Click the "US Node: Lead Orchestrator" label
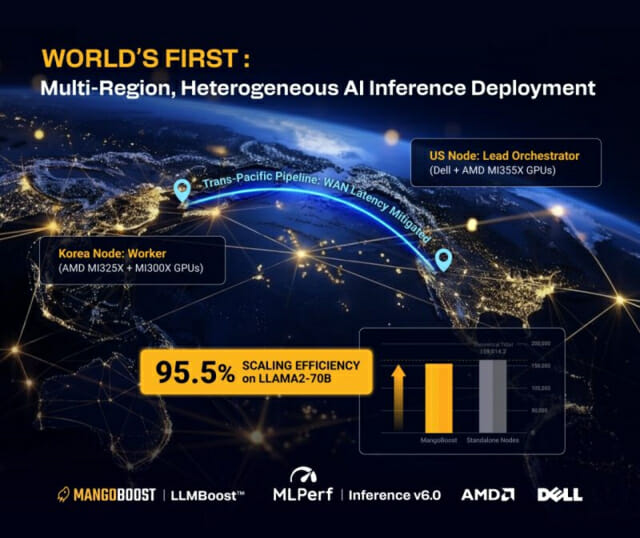This screenshot has width=640, height=538. (x=504, y=156)
